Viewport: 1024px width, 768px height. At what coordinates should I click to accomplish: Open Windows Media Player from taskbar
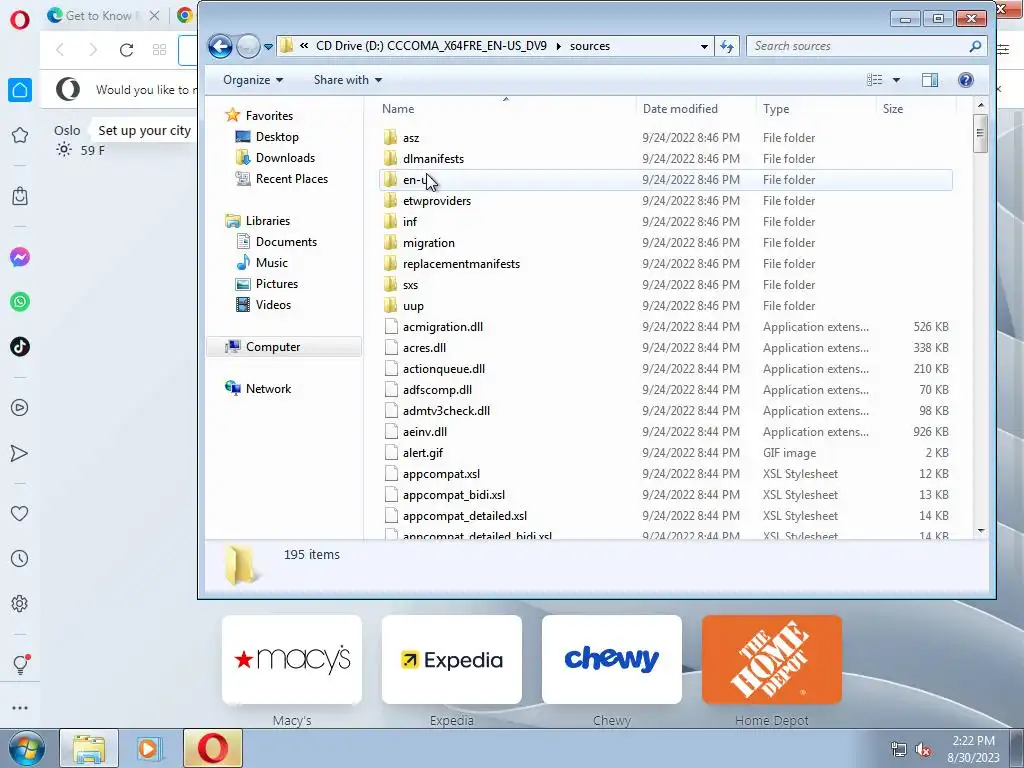[x=150, y=748]
